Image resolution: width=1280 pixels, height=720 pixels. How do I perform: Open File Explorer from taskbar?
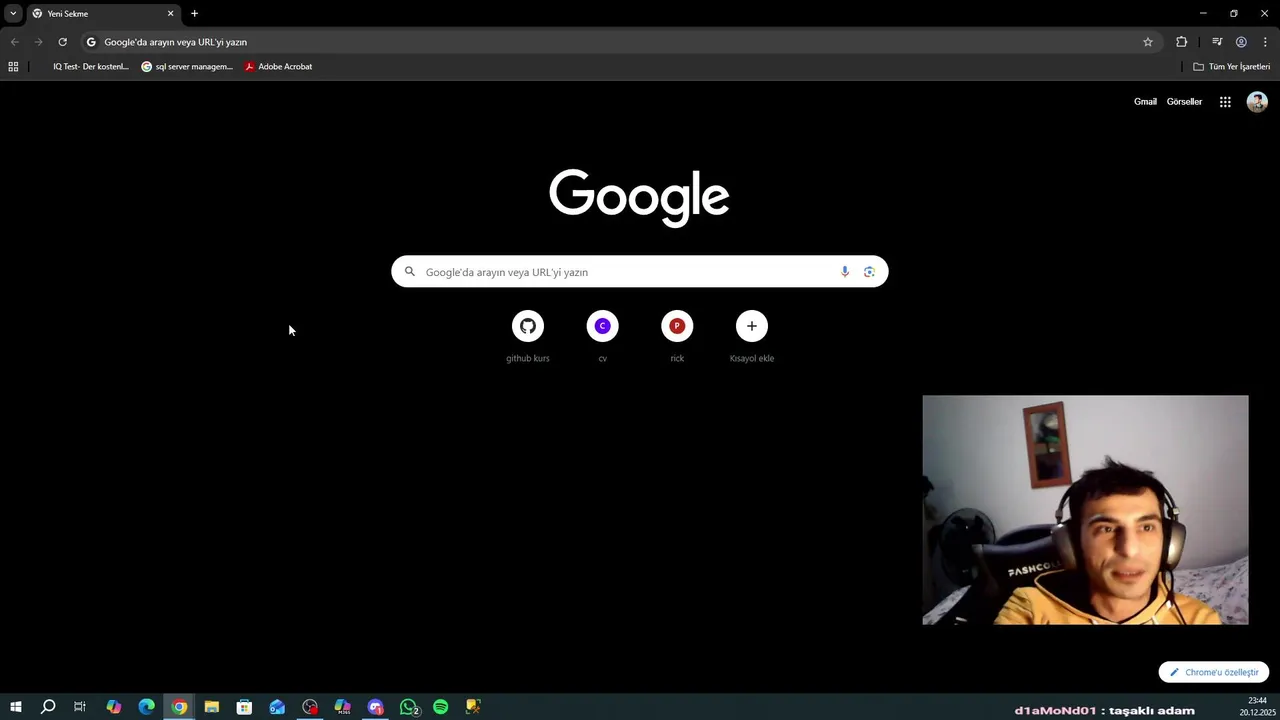coord(212,707)
